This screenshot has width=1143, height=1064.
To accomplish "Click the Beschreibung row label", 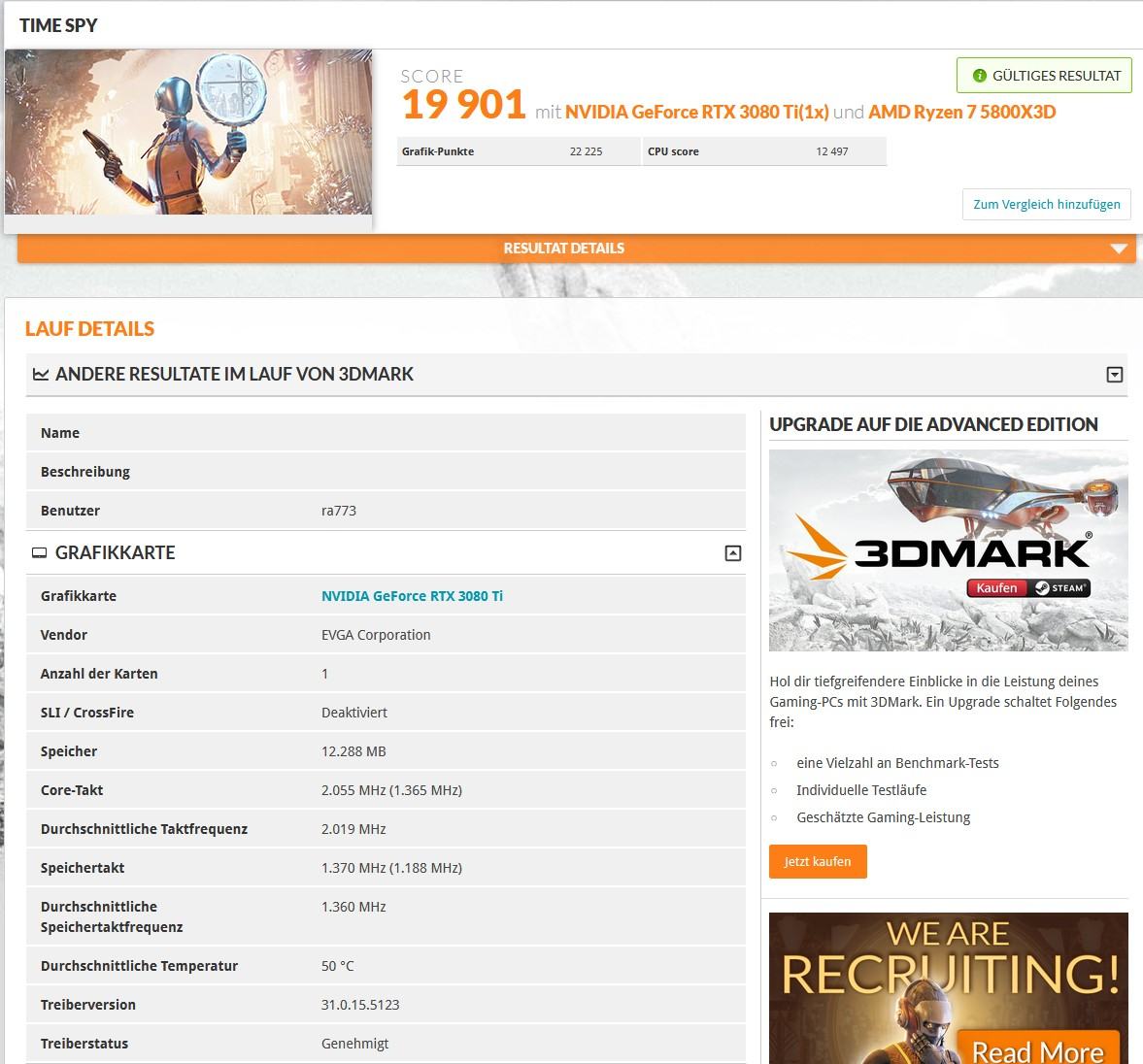I will [x=85, y=472].
